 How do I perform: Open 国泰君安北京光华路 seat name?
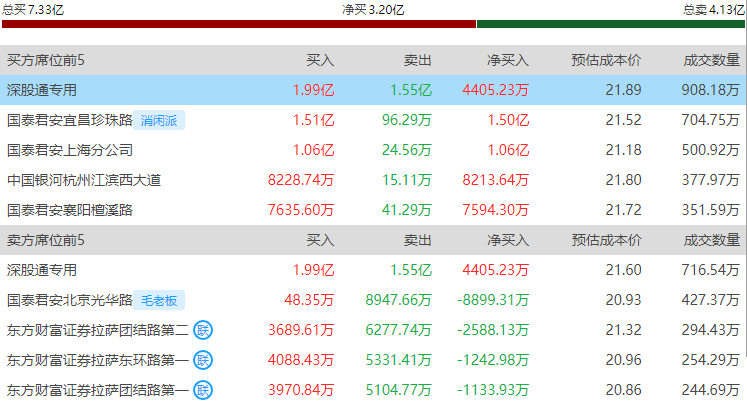[70, 300]
